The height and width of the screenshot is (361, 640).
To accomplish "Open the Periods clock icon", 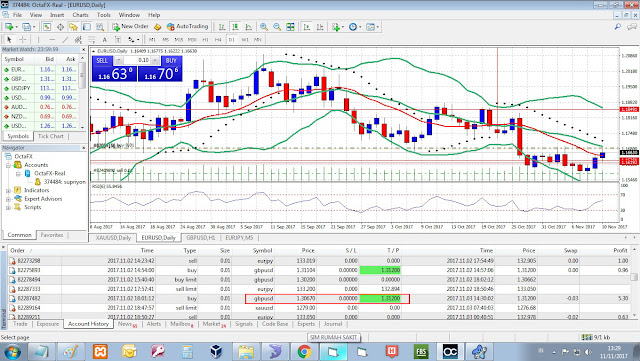I will 353,27.
